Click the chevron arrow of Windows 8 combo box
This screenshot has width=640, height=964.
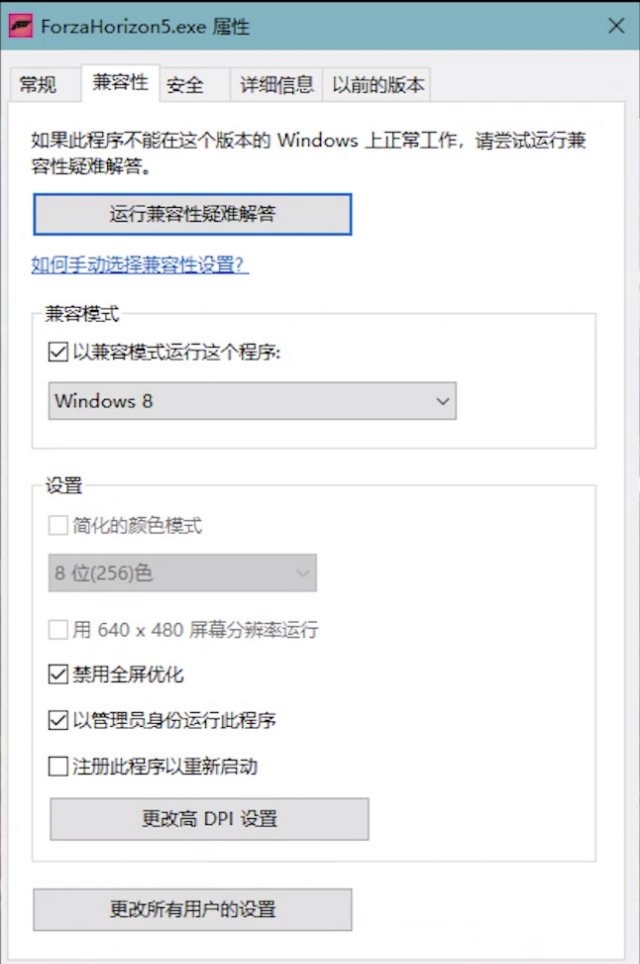pos(442,401)
